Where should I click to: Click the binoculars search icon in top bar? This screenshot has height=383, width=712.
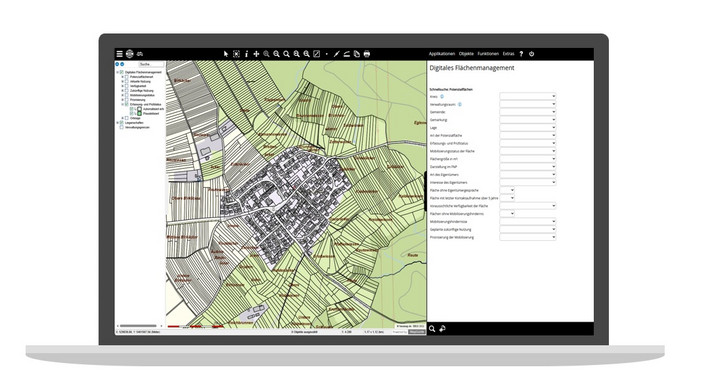coord(140,54)
